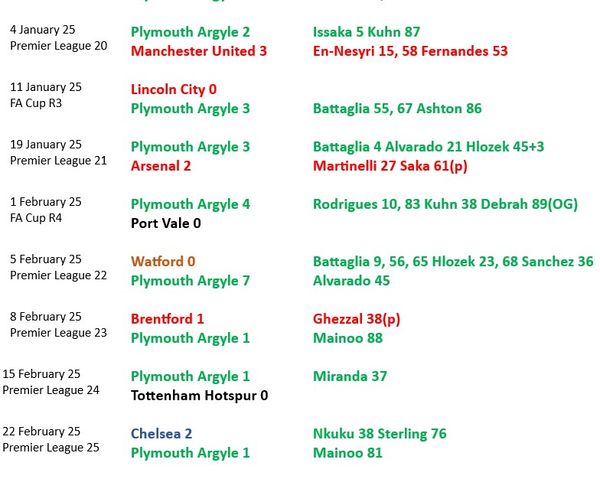
Task: Click Plymouth Argyle 7 score line
Action: click(190, 281)
